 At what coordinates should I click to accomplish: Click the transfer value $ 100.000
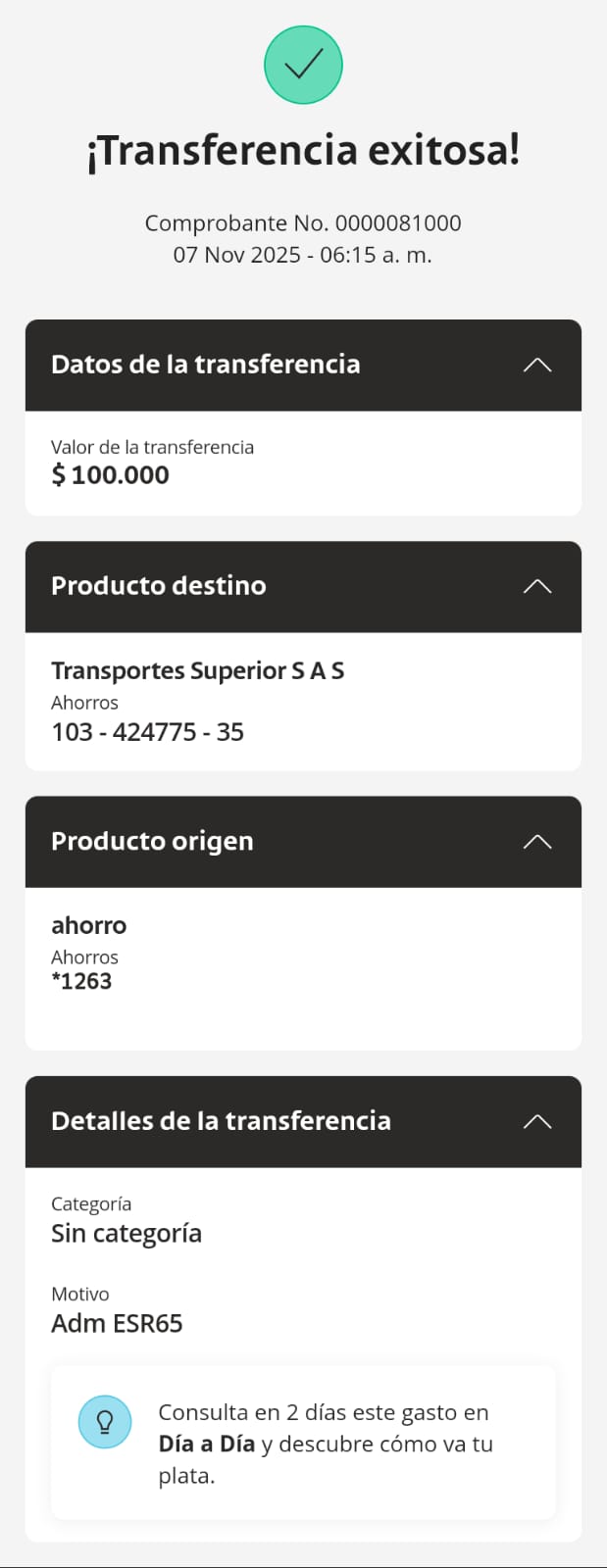(x=111, y=475)
